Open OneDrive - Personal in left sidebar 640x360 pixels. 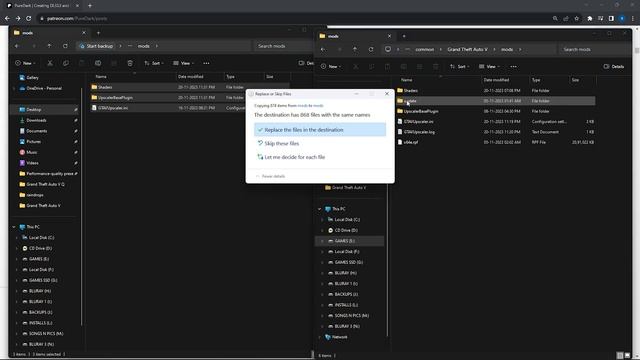coord(40,88)
